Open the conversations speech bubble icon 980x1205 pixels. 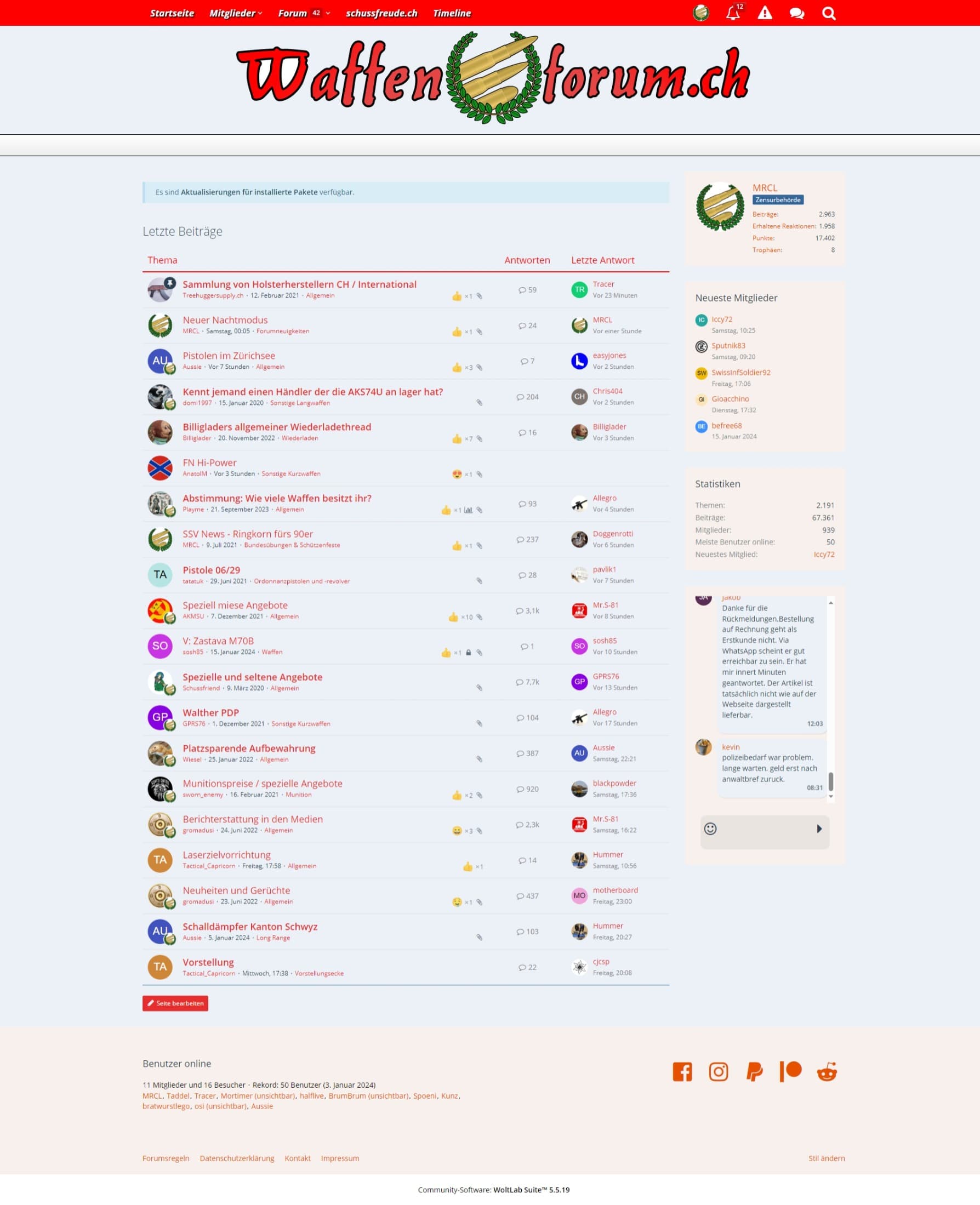coord(796,13)
